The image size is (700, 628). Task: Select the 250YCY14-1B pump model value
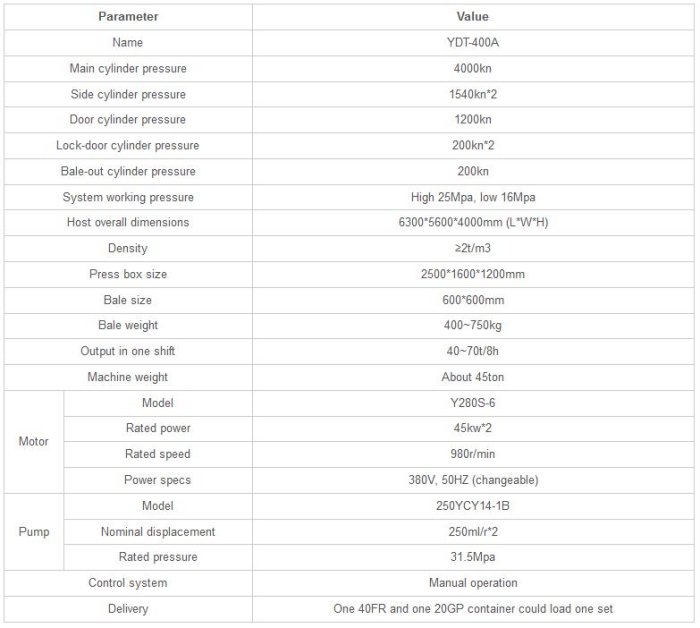pyautogui.click(x=473, y=506)
